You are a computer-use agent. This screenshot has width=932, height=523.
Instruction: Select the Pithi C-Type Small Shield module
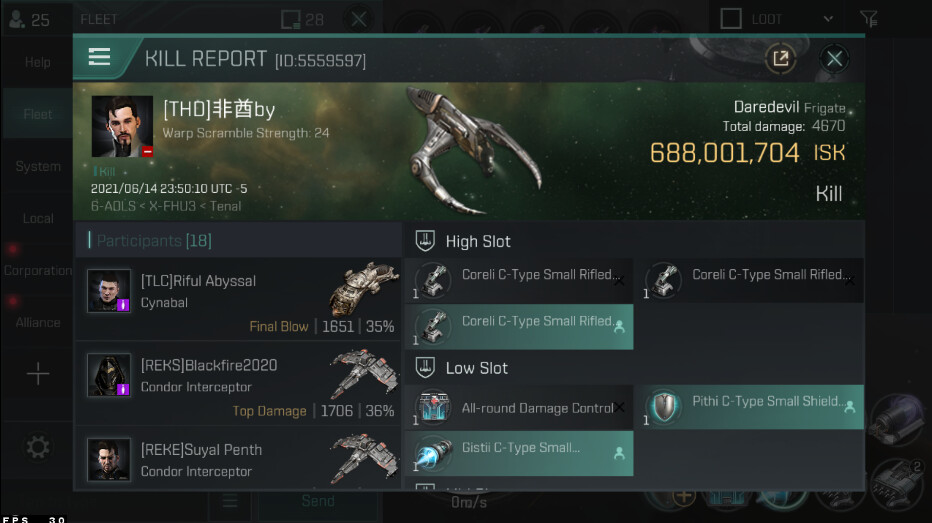(x=753, y=407)
